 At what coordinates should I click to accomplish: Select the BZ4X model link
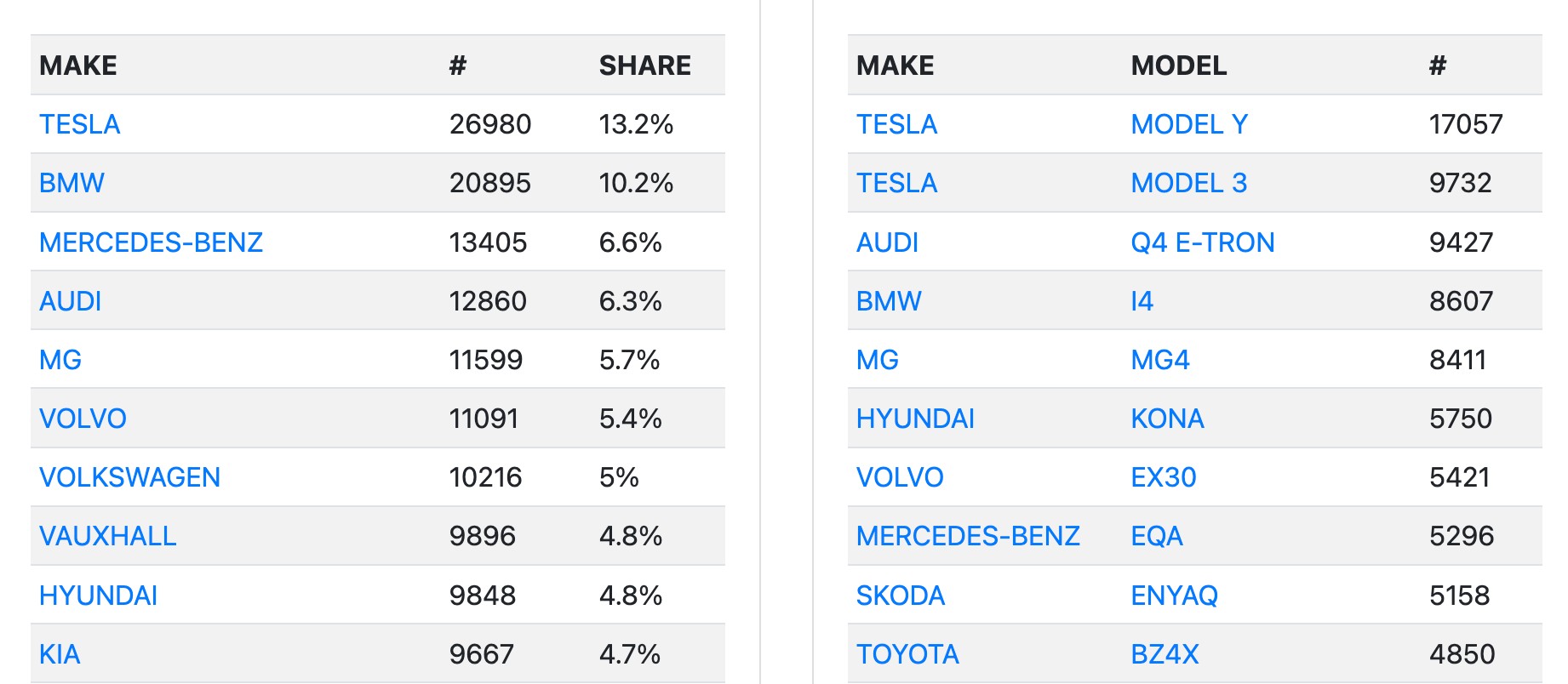[1165, 654]
